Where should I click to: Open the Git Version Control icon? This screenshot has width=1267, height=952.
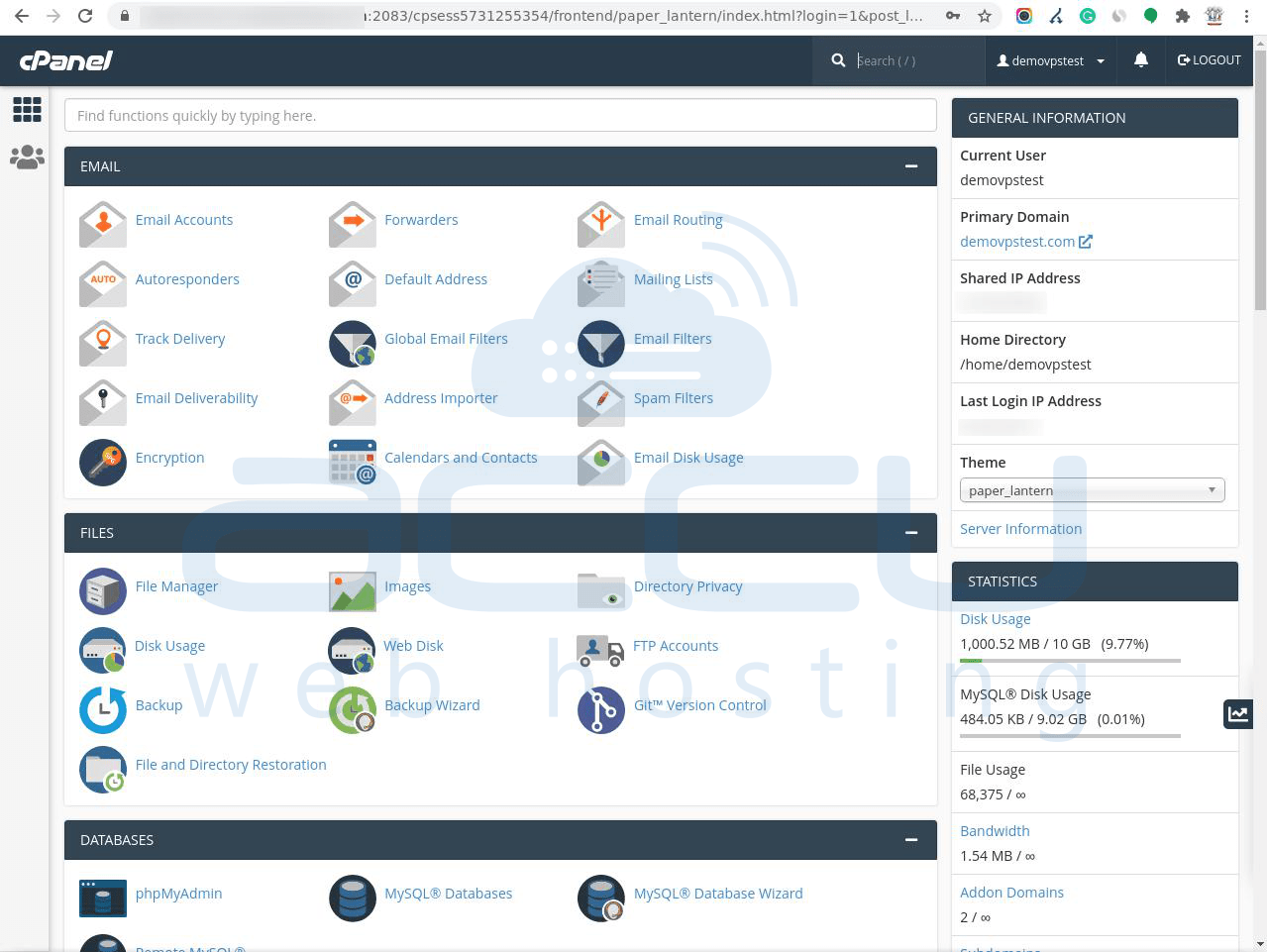(601, 710)
